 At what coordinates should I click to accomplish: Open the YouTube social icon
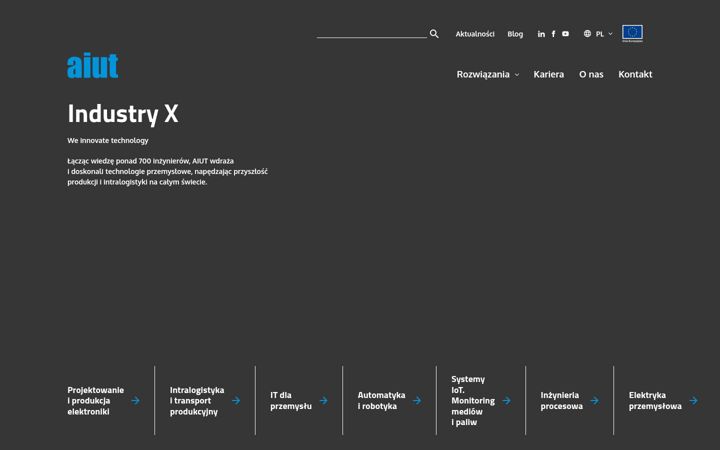(x=566, y=34)
